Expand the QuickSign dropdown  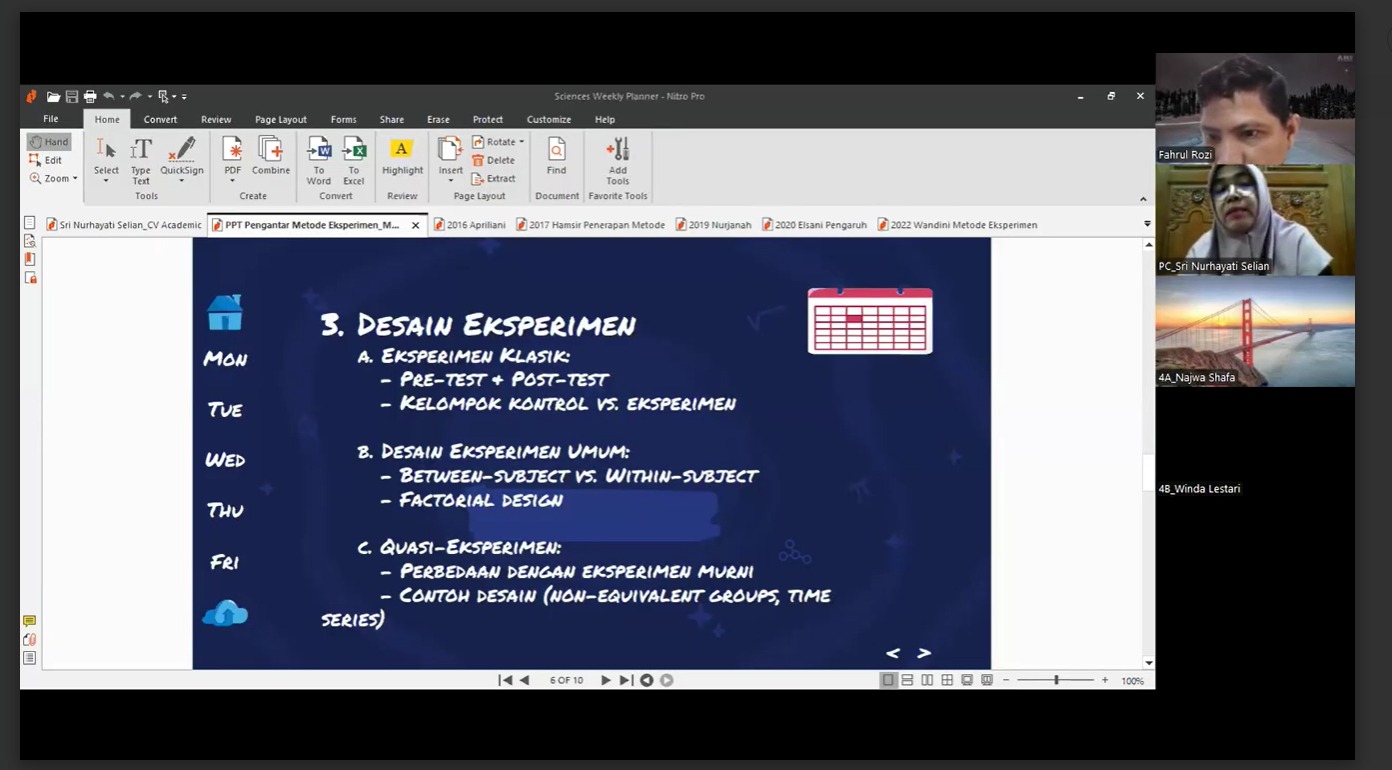(x=181, y=181)
